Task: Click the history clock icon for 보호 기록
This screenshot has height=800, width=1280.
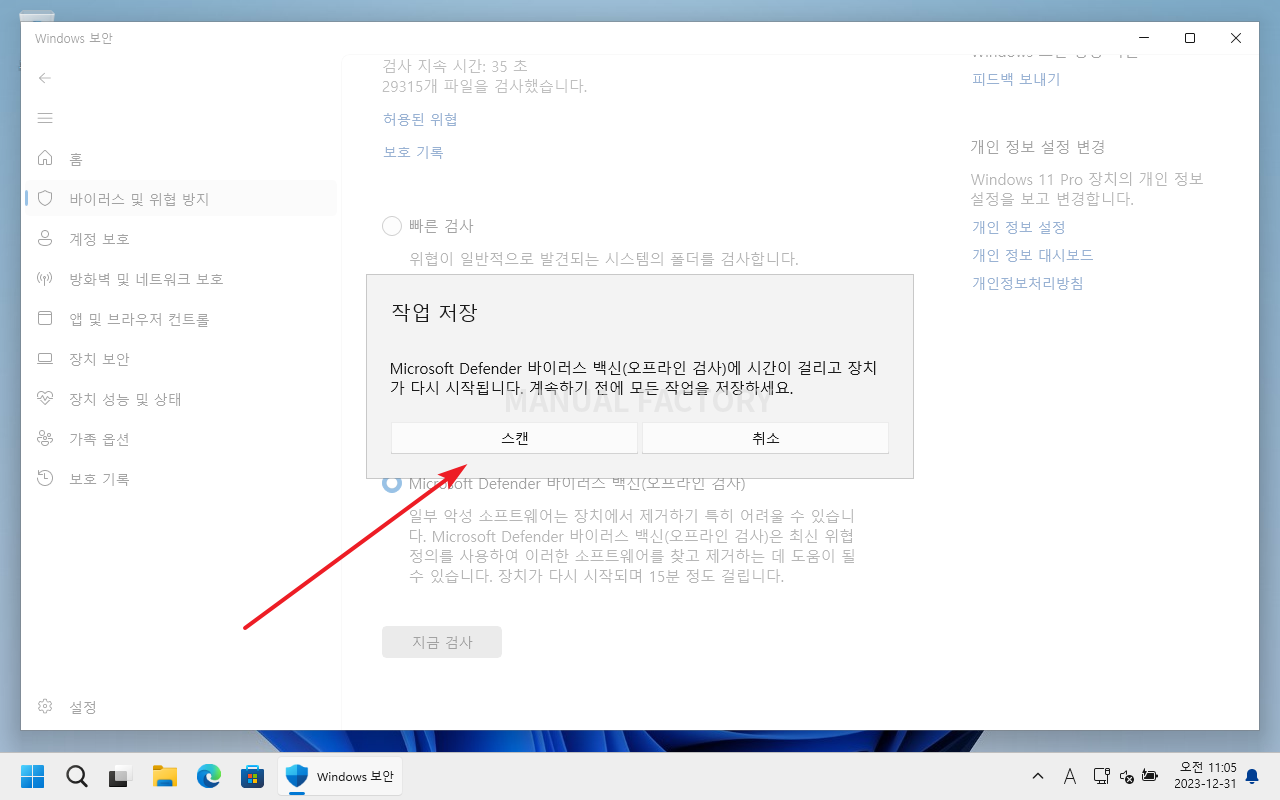Action: (x=45, y=478)
